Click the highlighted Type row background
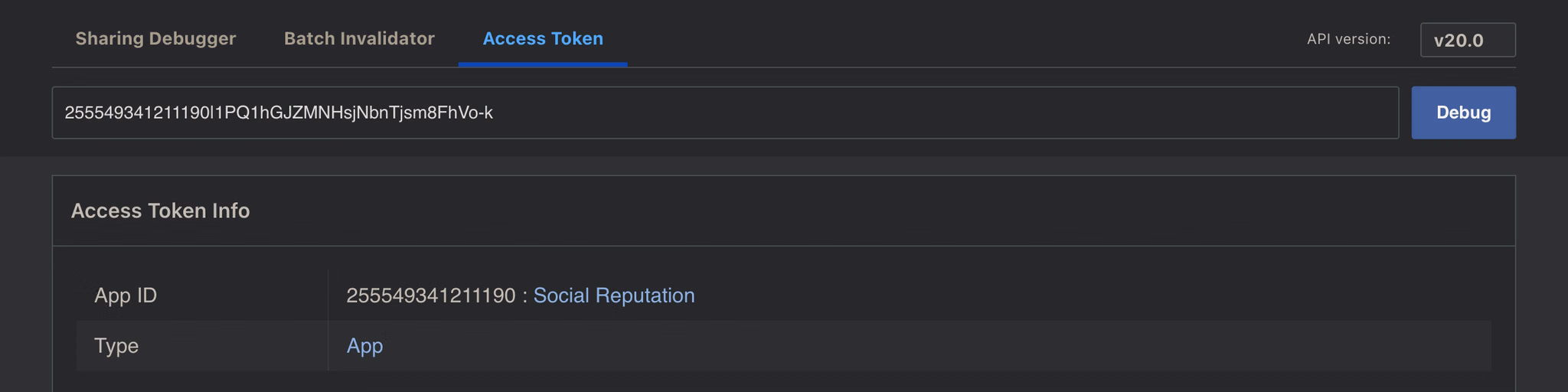The height and width of the screenshot is (392, 1568). (784, 346)
